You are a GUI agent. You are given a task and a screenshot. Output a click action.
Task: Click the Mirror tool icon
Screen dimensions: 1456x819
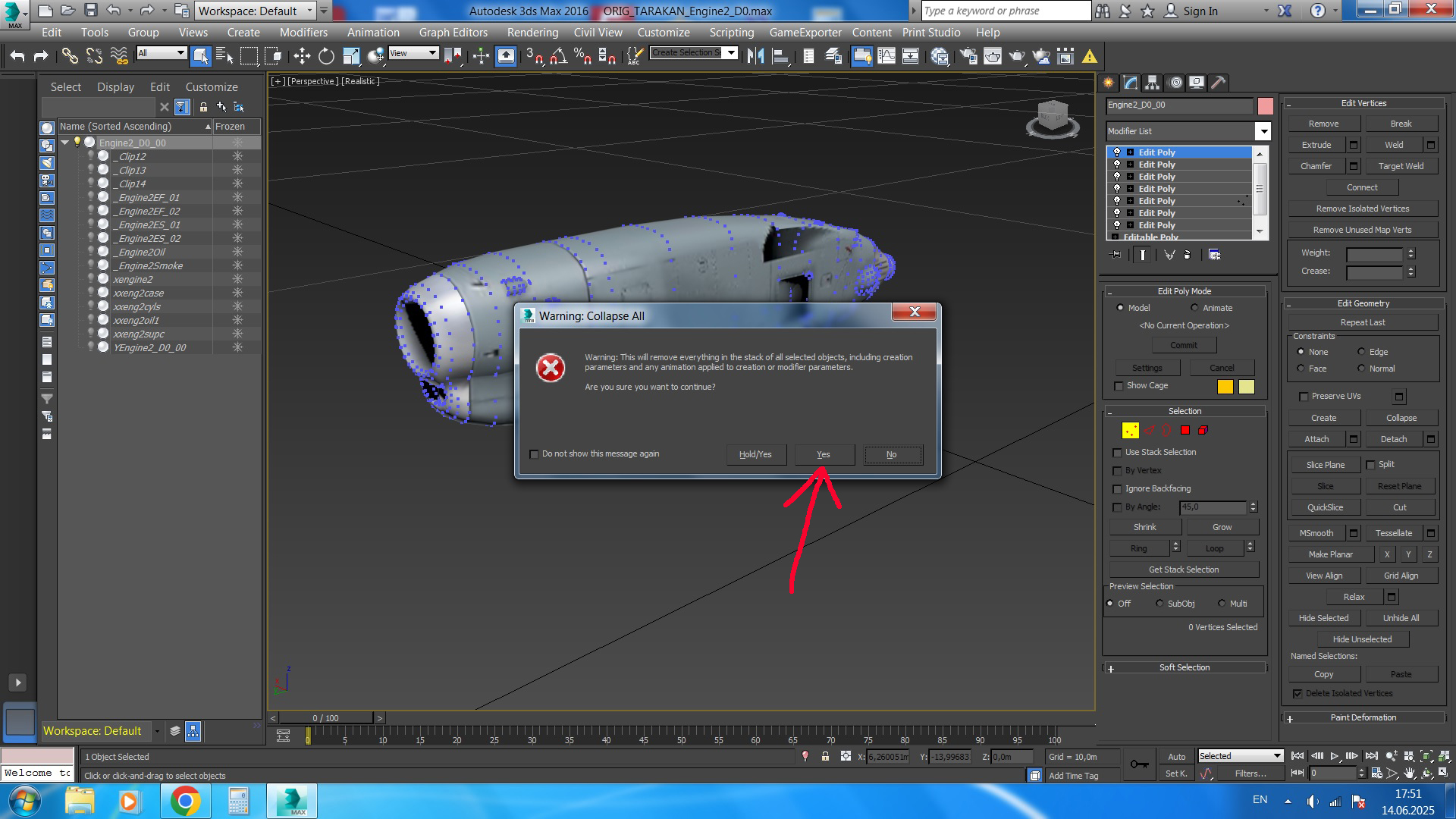pyautogui.click(x=755, y=55)
